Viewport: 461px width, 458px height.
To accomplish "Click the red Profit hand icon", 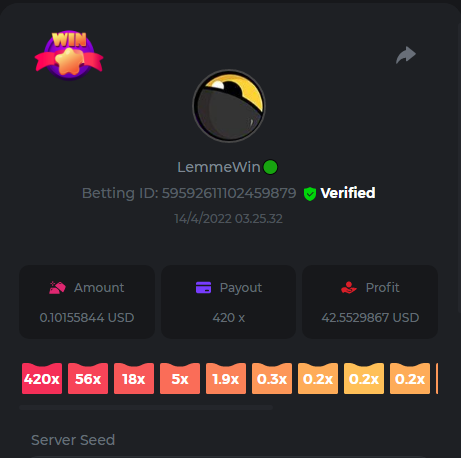I will [x=349, y=287].
